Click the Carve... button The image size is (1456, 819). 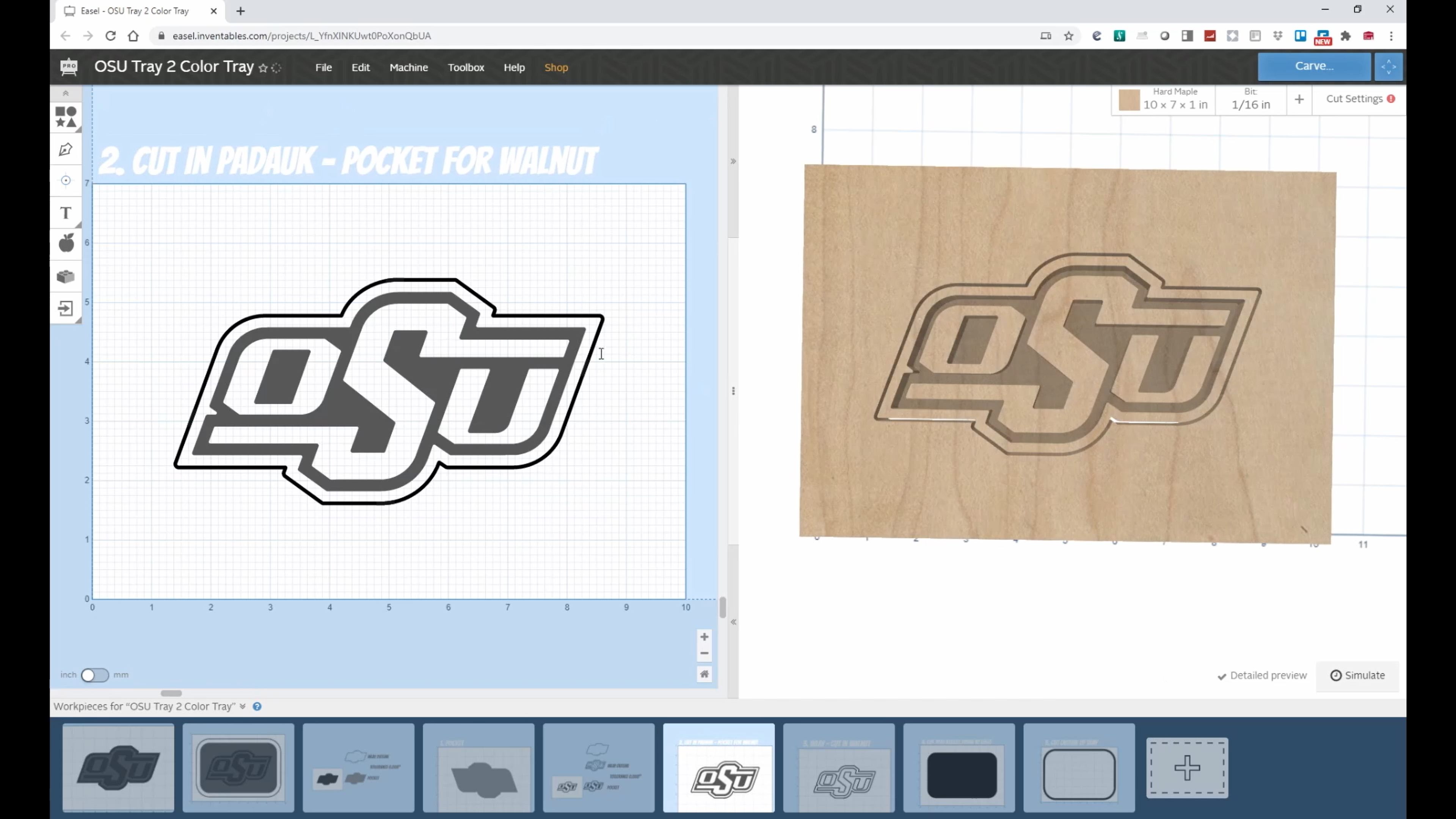(x=1313, y=66)
